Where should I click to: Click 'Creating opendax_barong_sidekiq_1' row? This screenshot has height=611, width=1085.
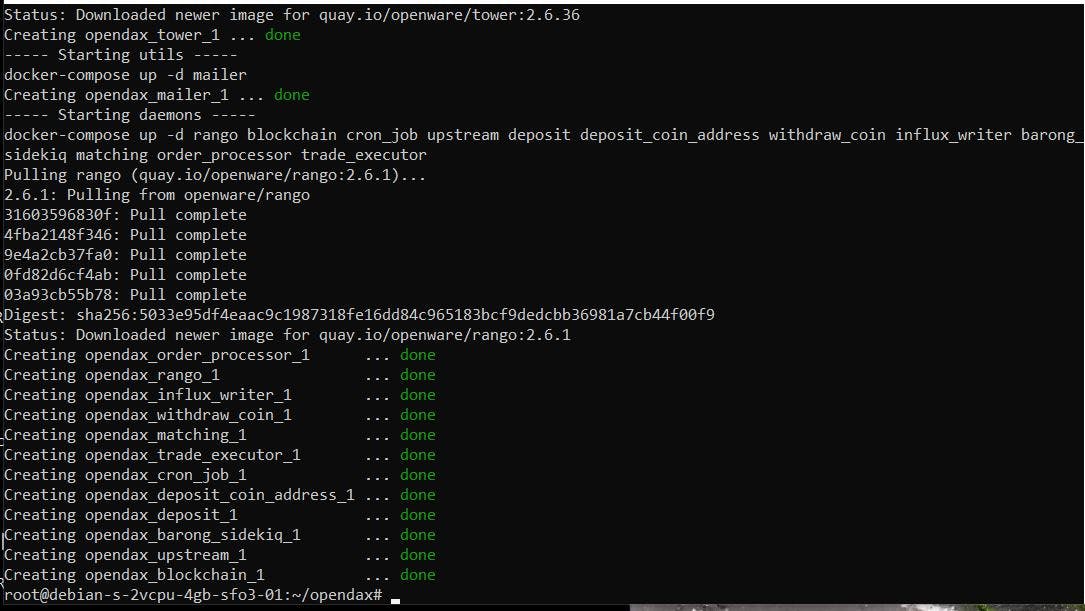coord(219,536)
